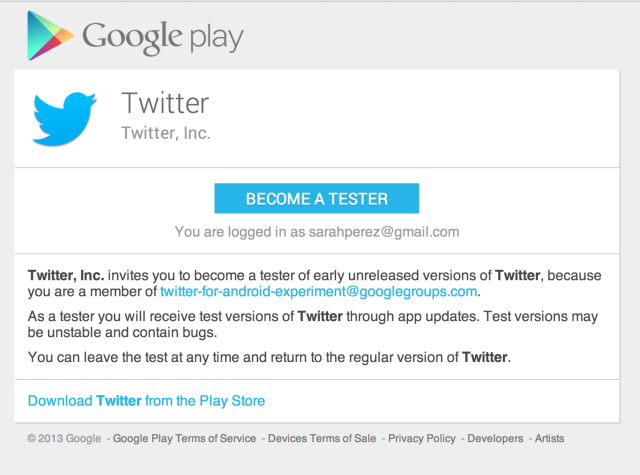640x475 pixels.
Task: Open the twitter-for-android-experiment@googlegroups.com link
Action: tap(319, 291)
